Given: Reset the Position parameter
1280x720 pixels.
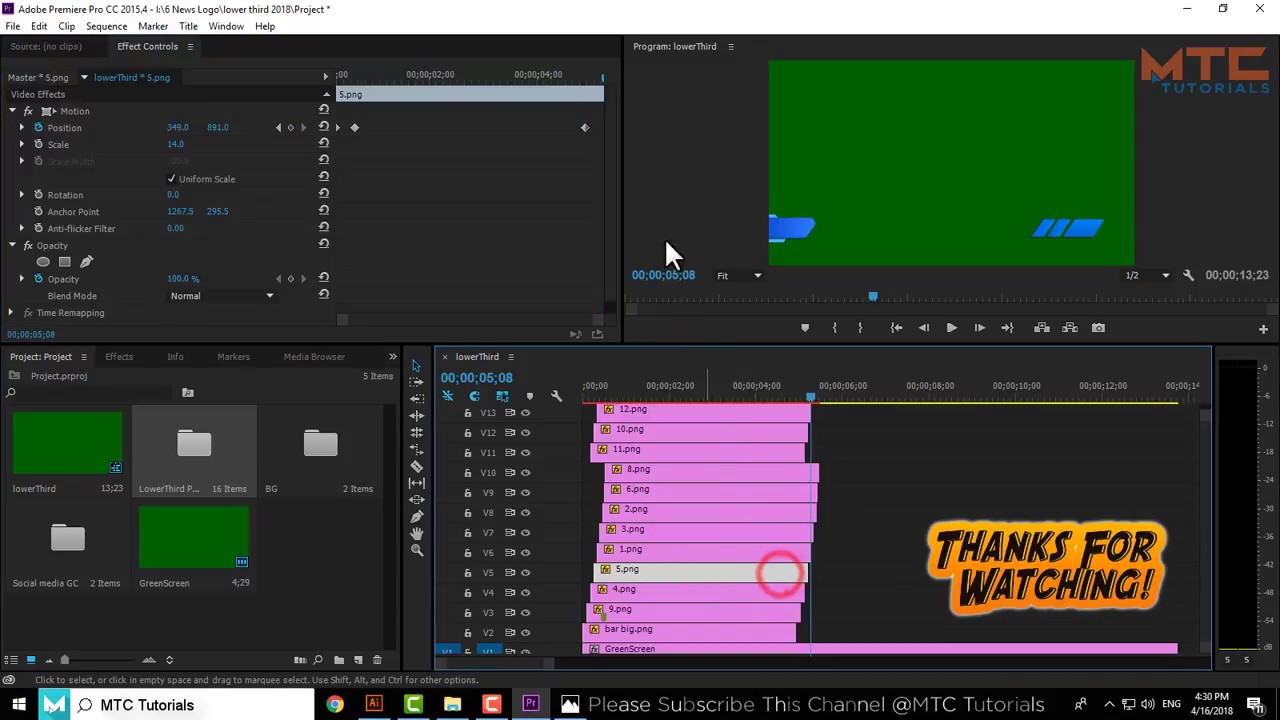Looking at the screenshot, I should click(323, 127).
